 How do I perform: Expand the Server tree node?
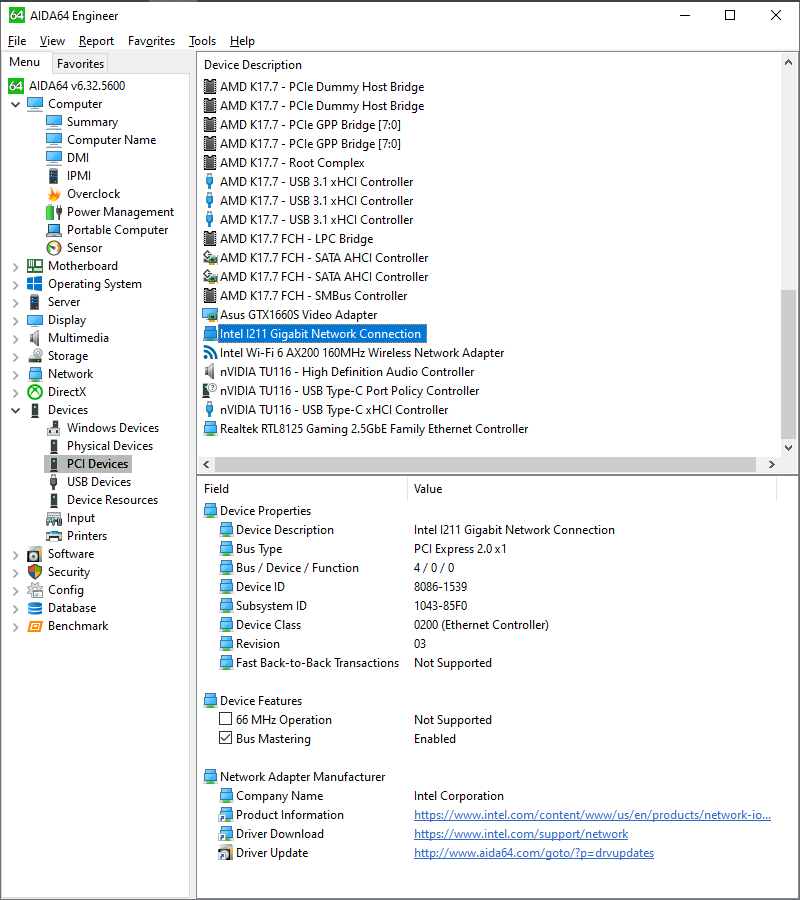15,302
